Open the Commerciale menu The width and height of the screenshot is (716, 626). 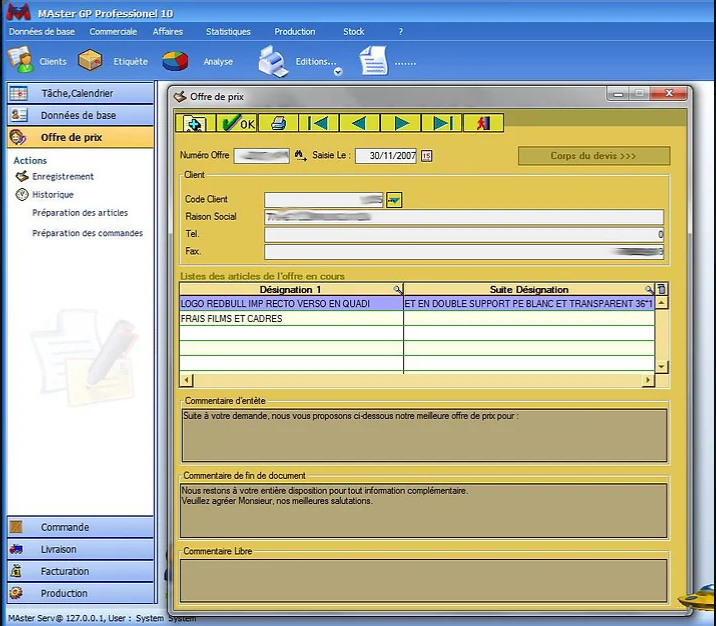tap(113, 32)
